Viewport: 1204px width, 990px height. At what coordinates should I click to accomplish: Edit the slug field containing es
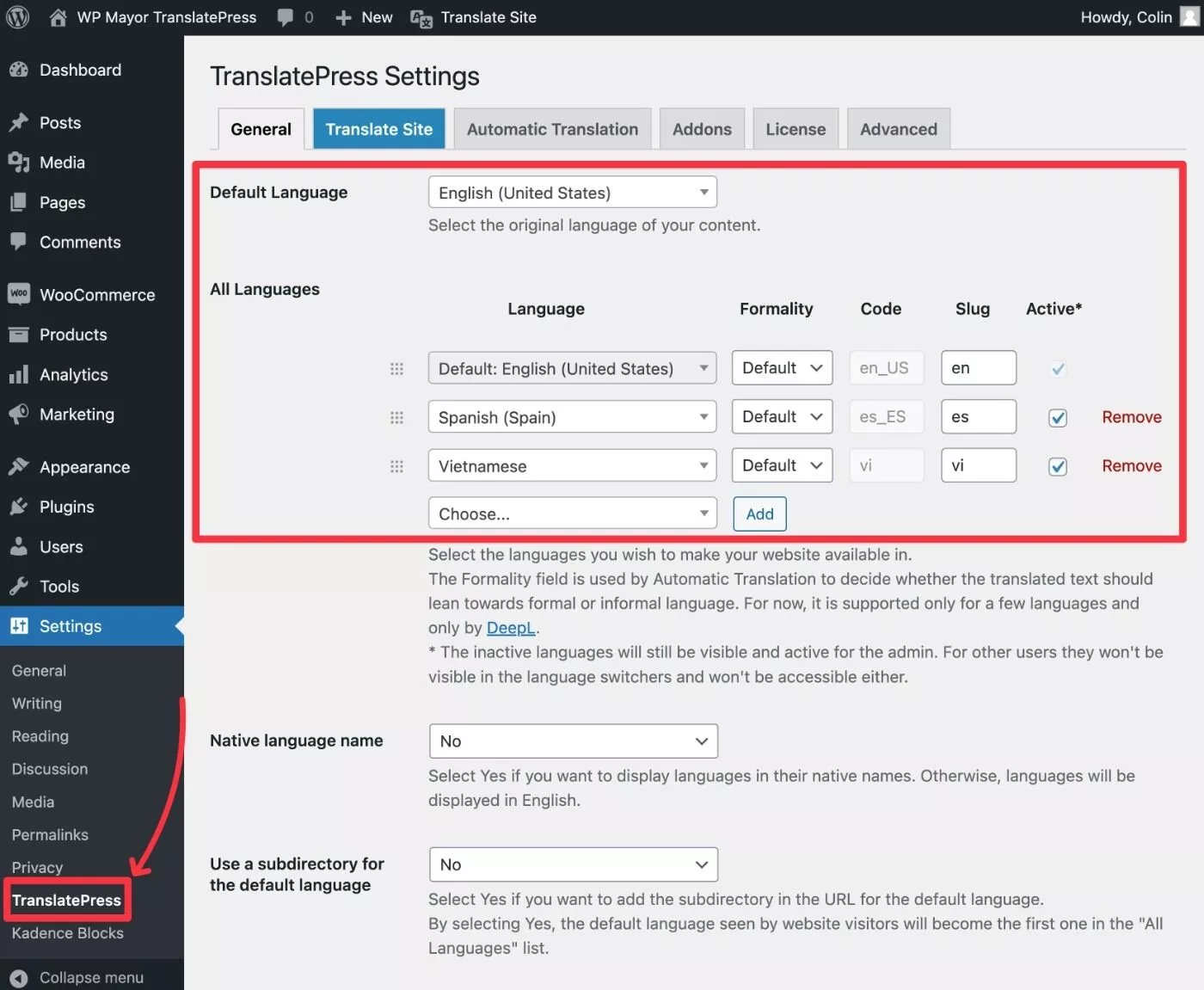[x=979, y=416]
